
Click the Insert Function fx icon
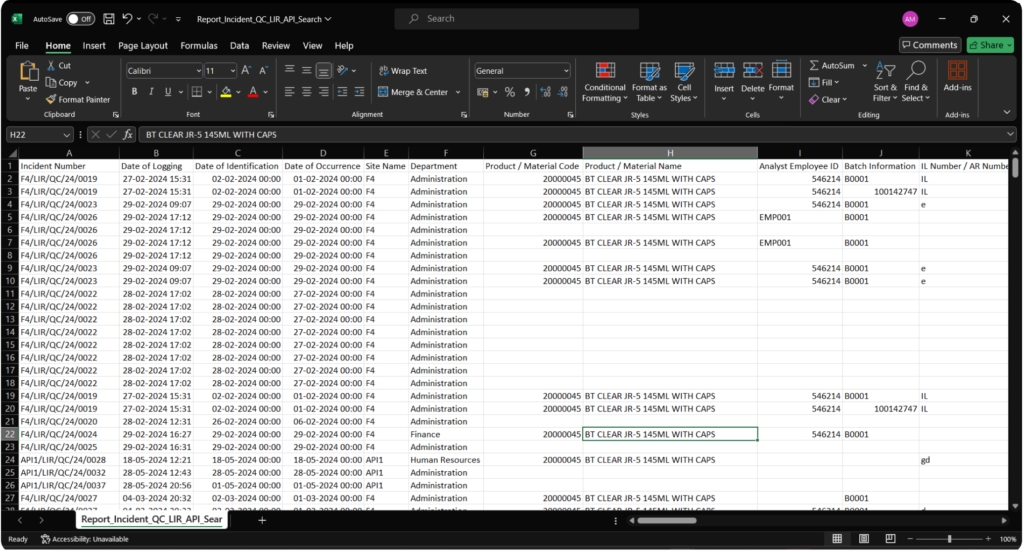click(128, 135)
